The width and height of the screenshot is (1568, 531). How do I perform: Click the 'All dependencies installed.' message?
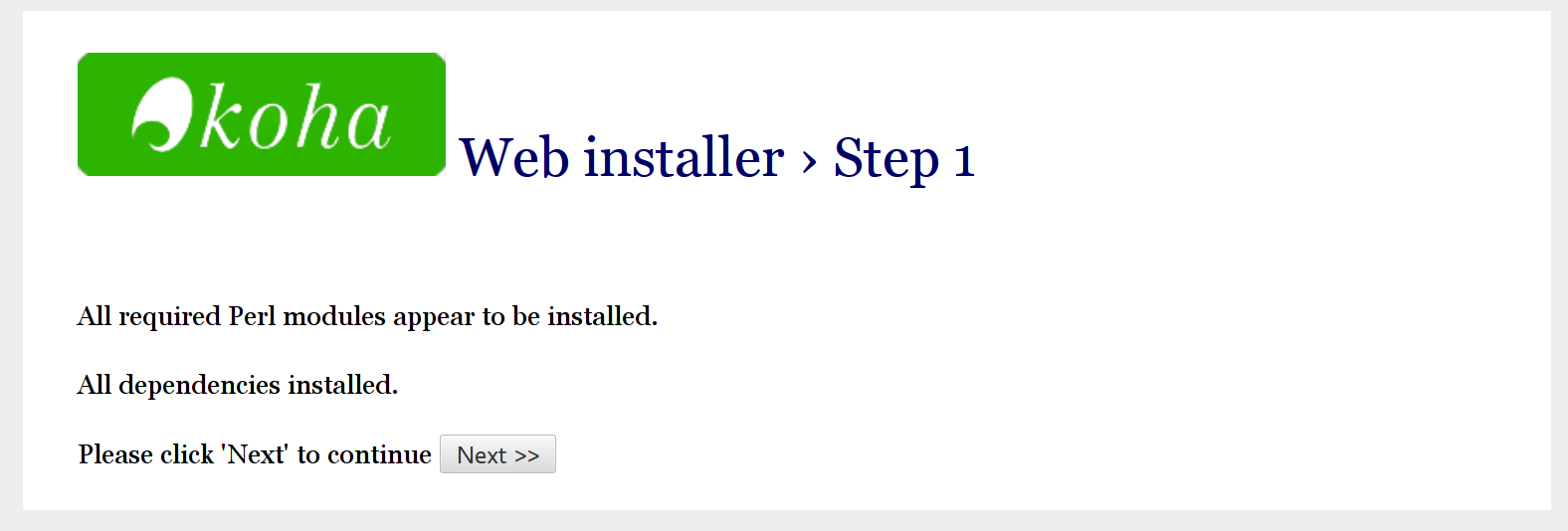click(x=238, y=385)
